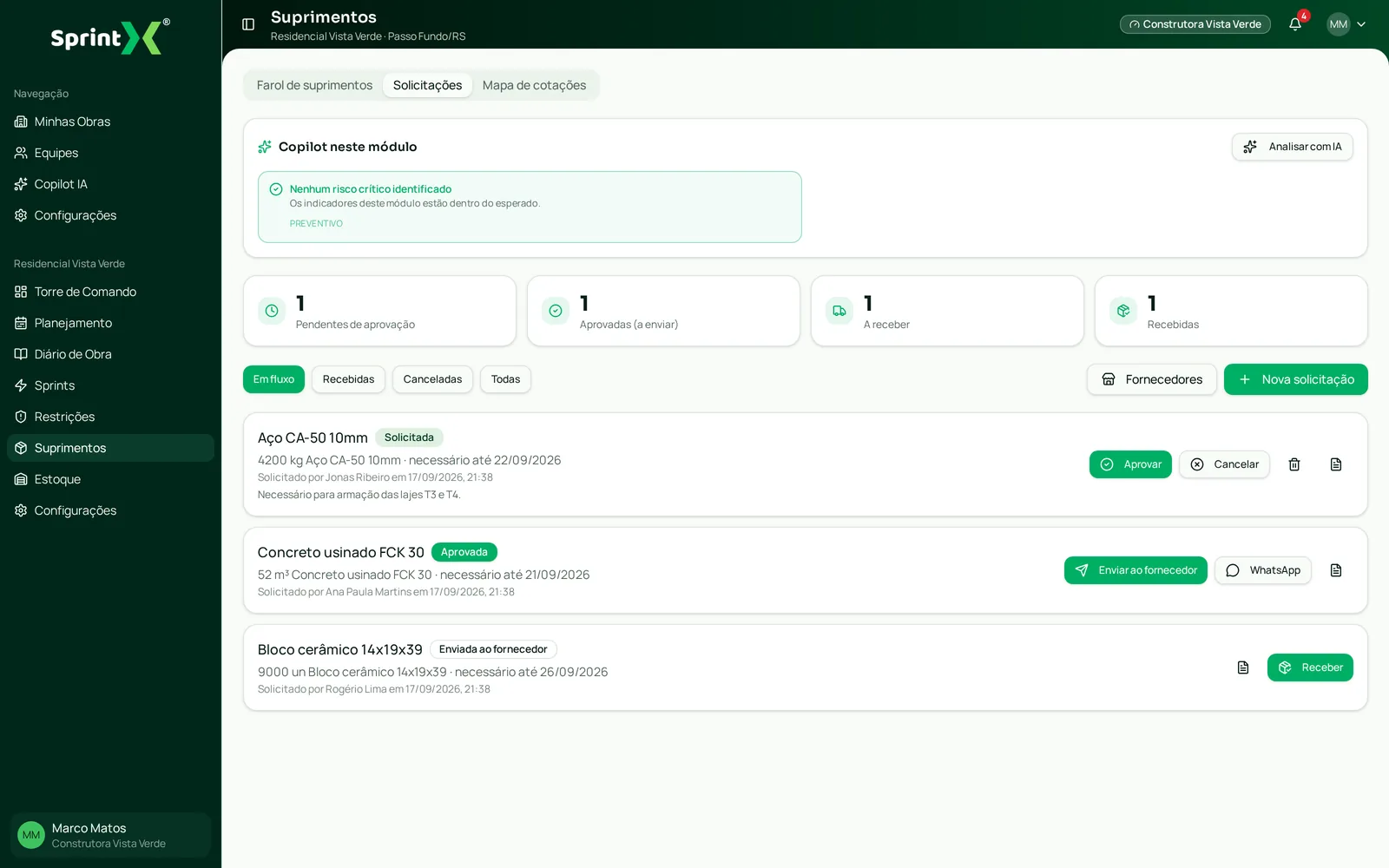Click Marco Matos profile card
Image resolution: width=1389 pixels, height=868 pixels.
110,835
